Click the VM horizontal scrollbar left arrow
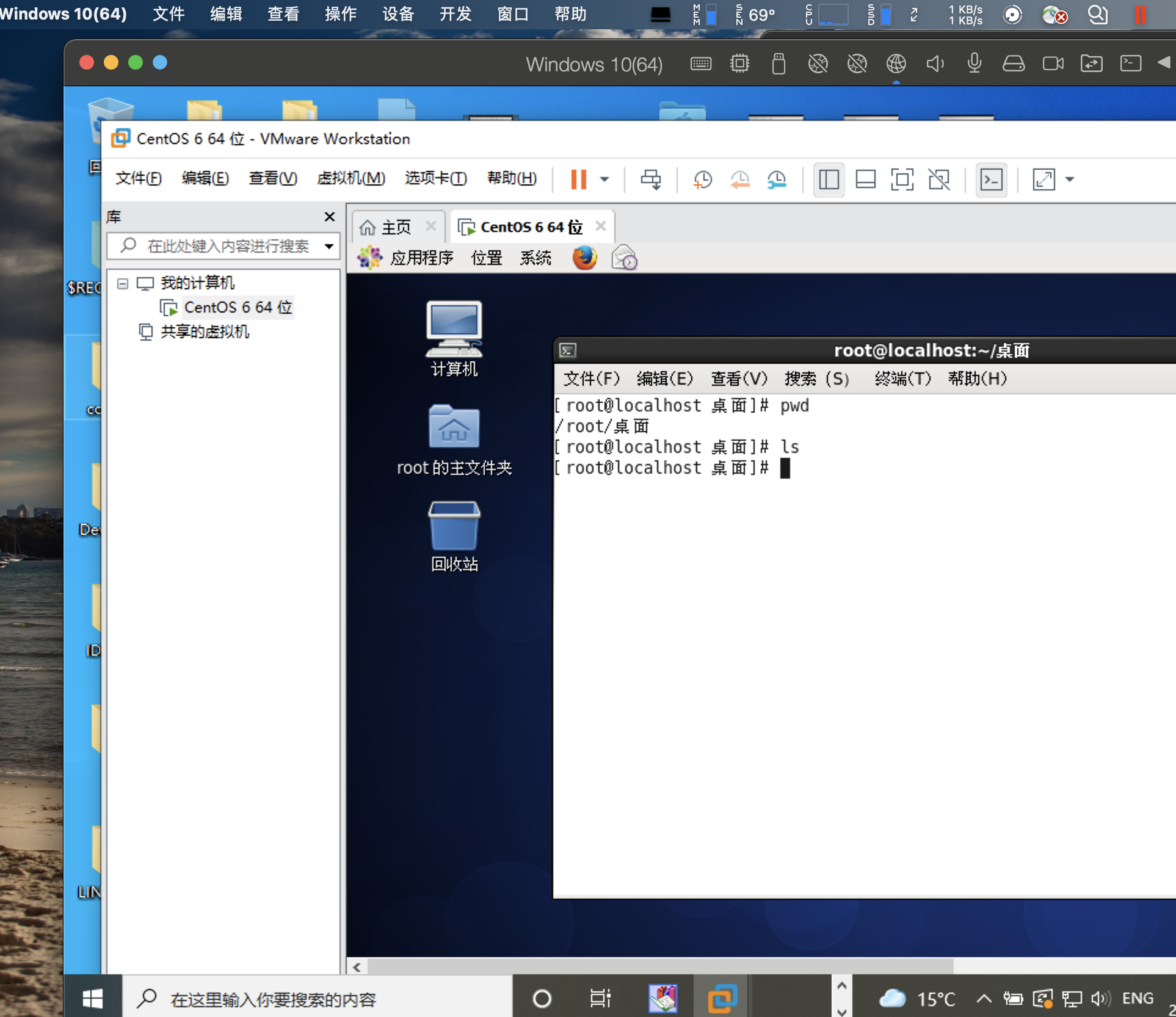Screen dimensions: 1176x1017 pyautogui.click(x=357, y=967)
